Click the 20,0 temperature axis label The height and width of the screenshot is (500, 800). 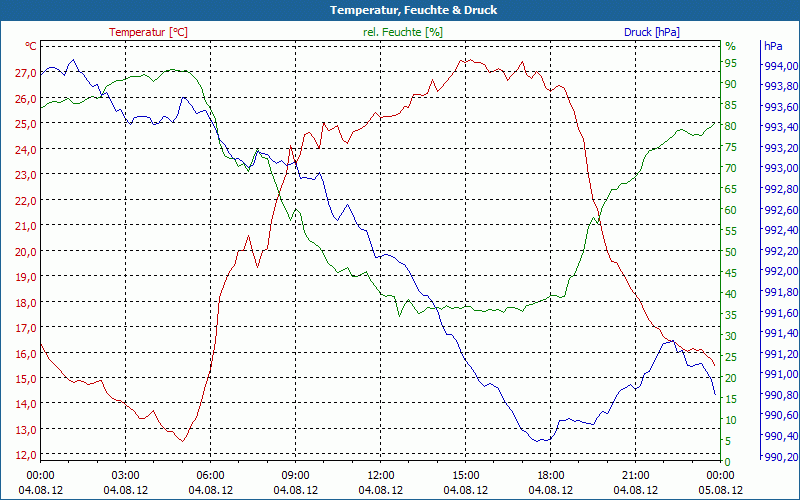[x=26, y=252]
